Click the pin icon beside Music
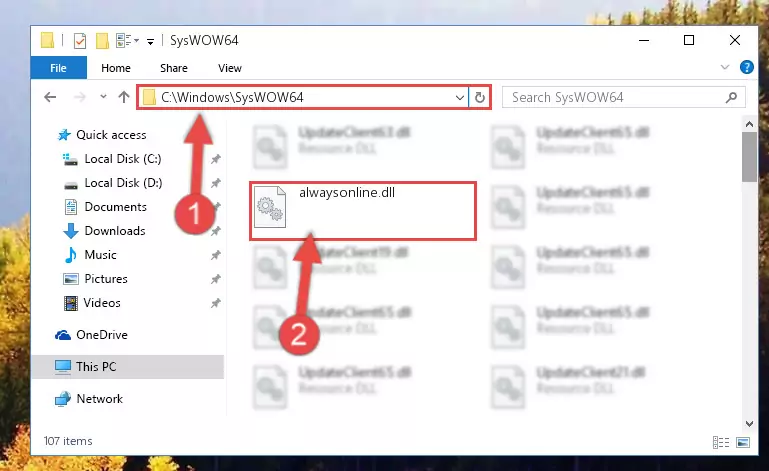 [215, 255]
